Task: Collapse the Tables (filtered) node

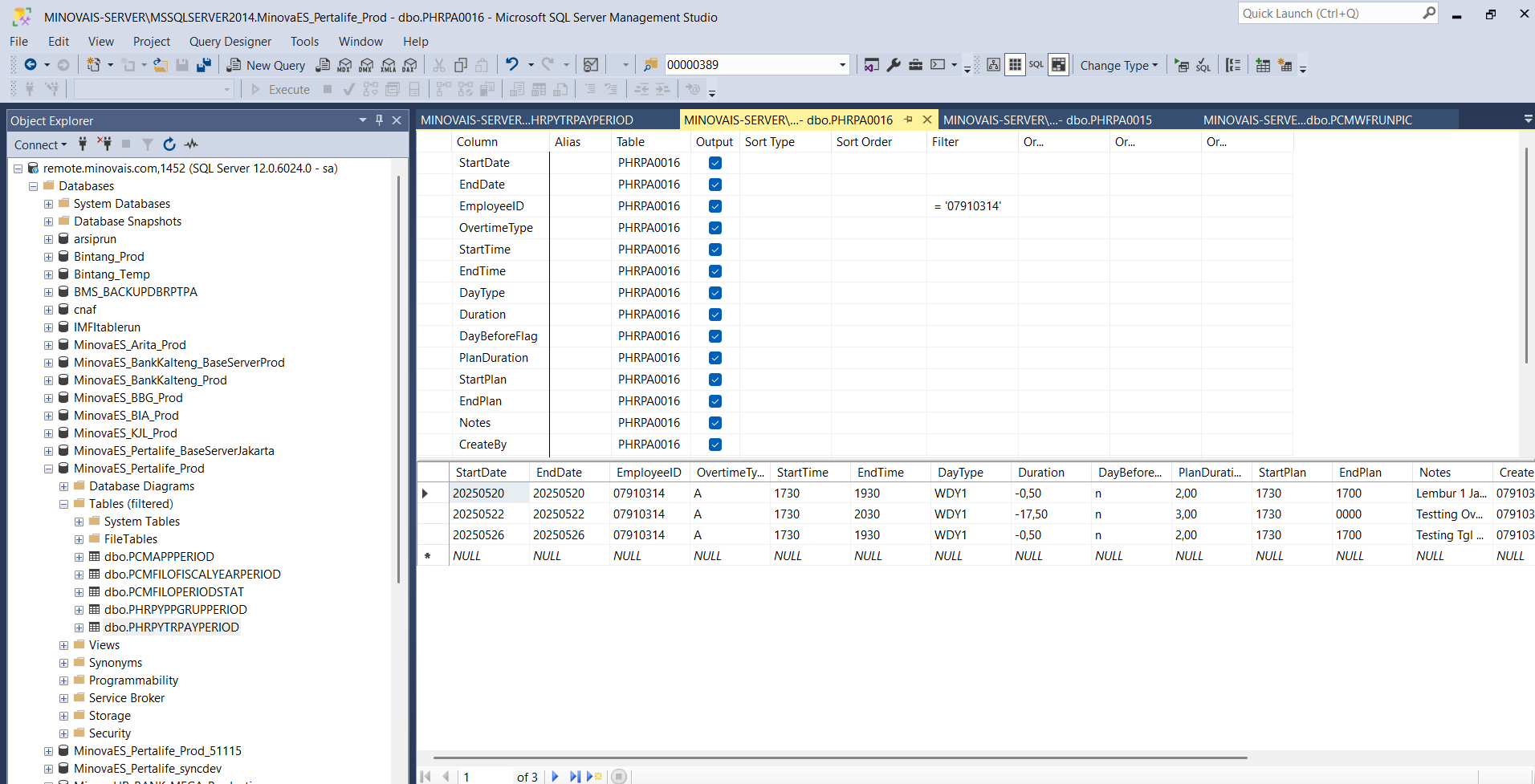Action: 64,504
